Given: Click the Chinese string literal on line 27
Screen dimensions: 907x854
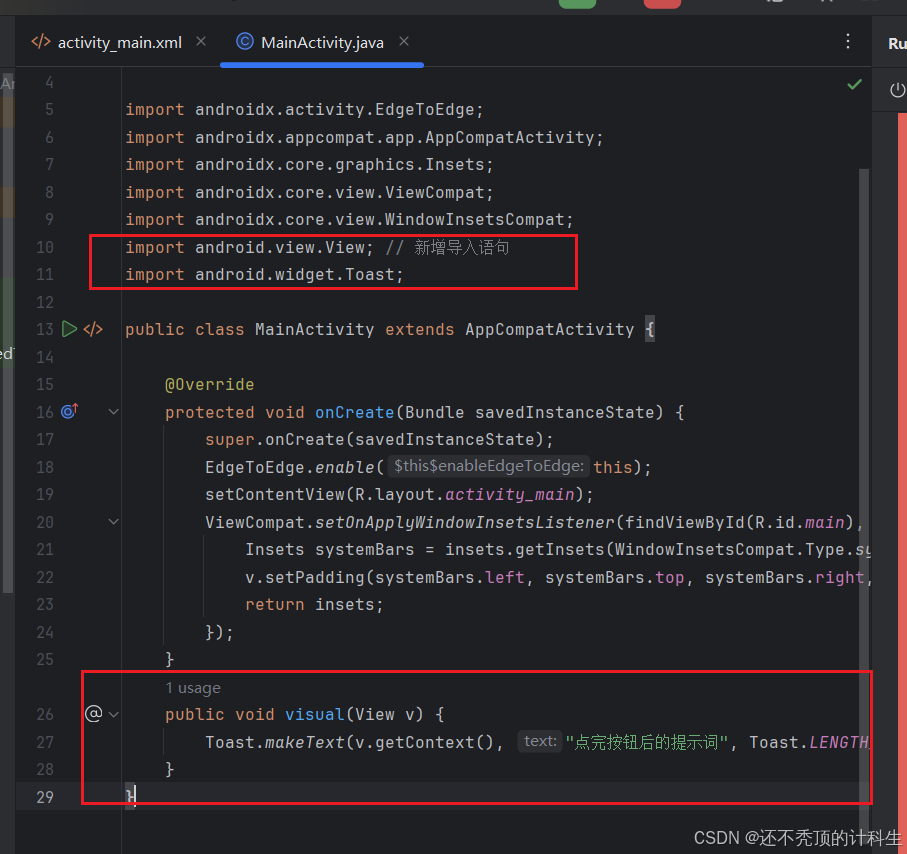Looking at the screenshot, I should click(646, 742).
